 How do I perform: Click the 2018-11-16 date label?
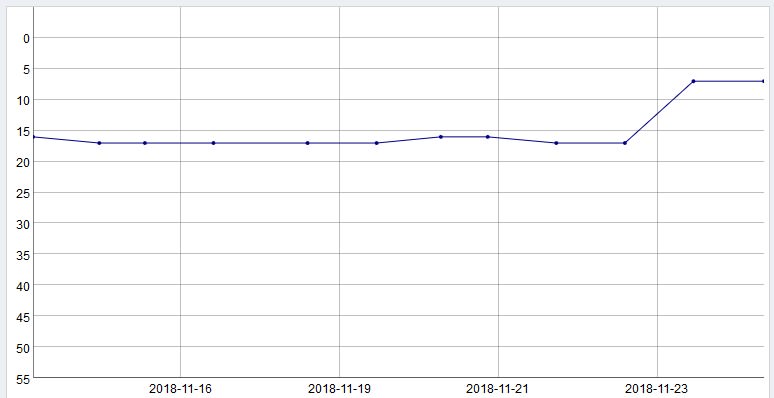[x=180, y=389]
